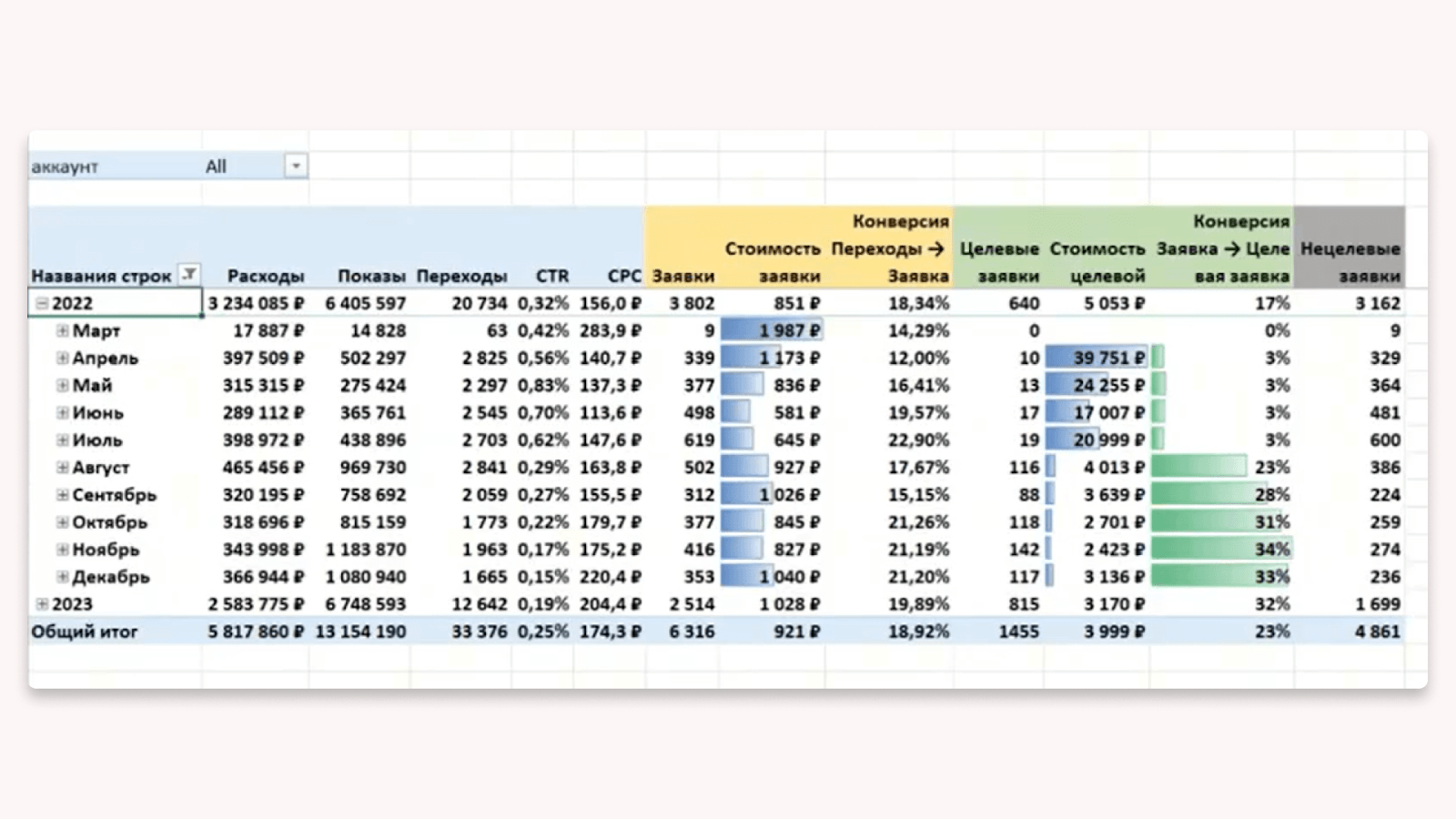1456x819 pixels.
Task: Expand the Сентябрь row
Action: coord(62,494)
